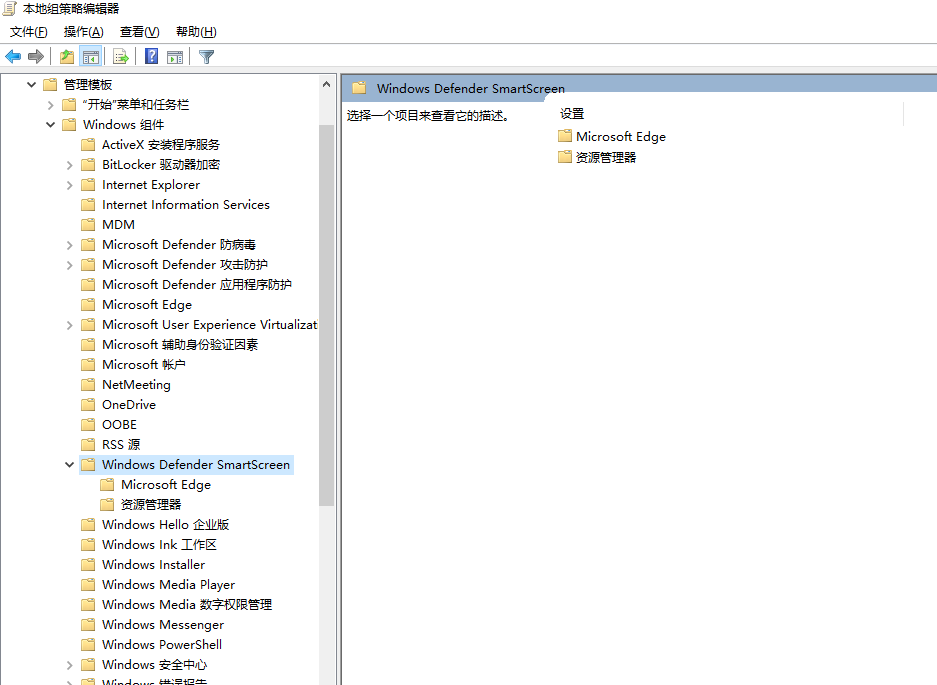This screenshot has width=937, height=685.
Task: Click the folder icon beside OneDrive
Action: click(88, 405)
